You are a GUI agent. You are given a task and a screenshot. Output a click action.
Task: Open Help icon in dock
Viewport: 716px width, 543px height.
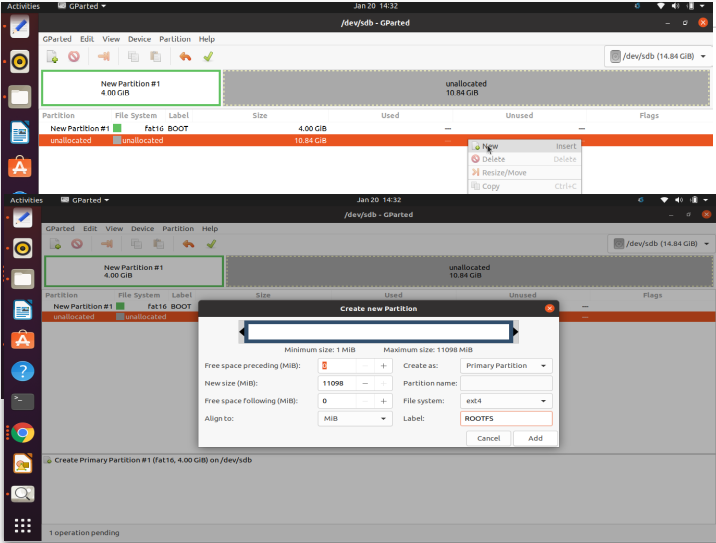tap(22, 371)
